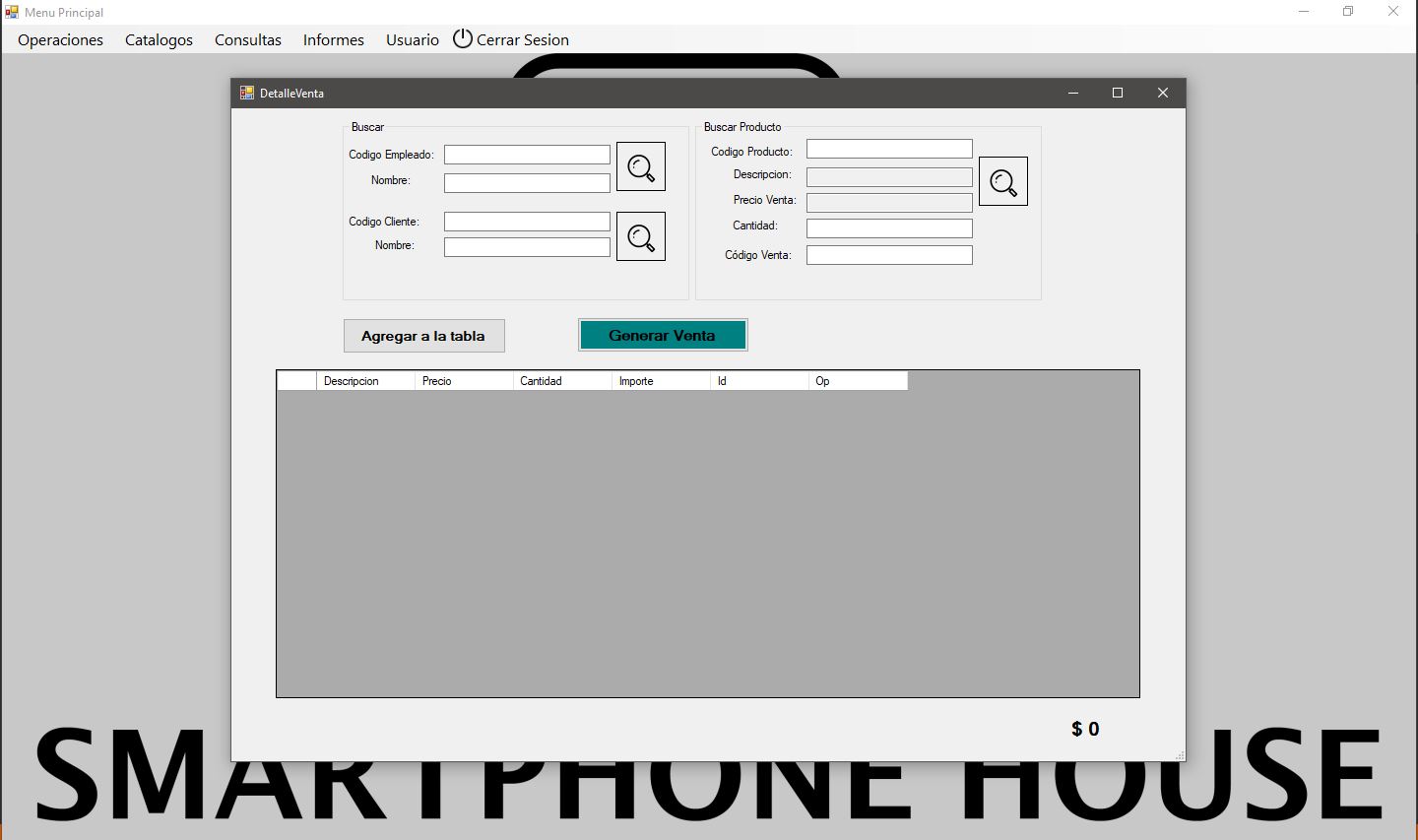Screen dimensions: 1418x840
Task: Click the Id column header
Action: tap(759, 381)
